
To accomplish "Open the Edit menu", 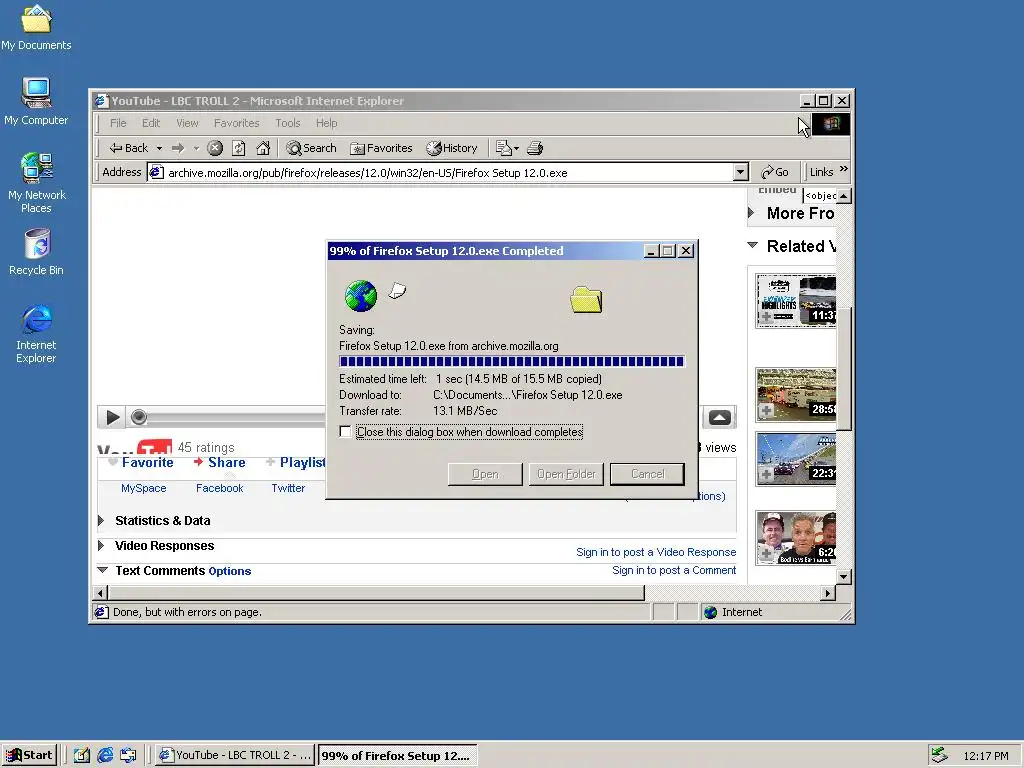I will (x=151, y=123).
